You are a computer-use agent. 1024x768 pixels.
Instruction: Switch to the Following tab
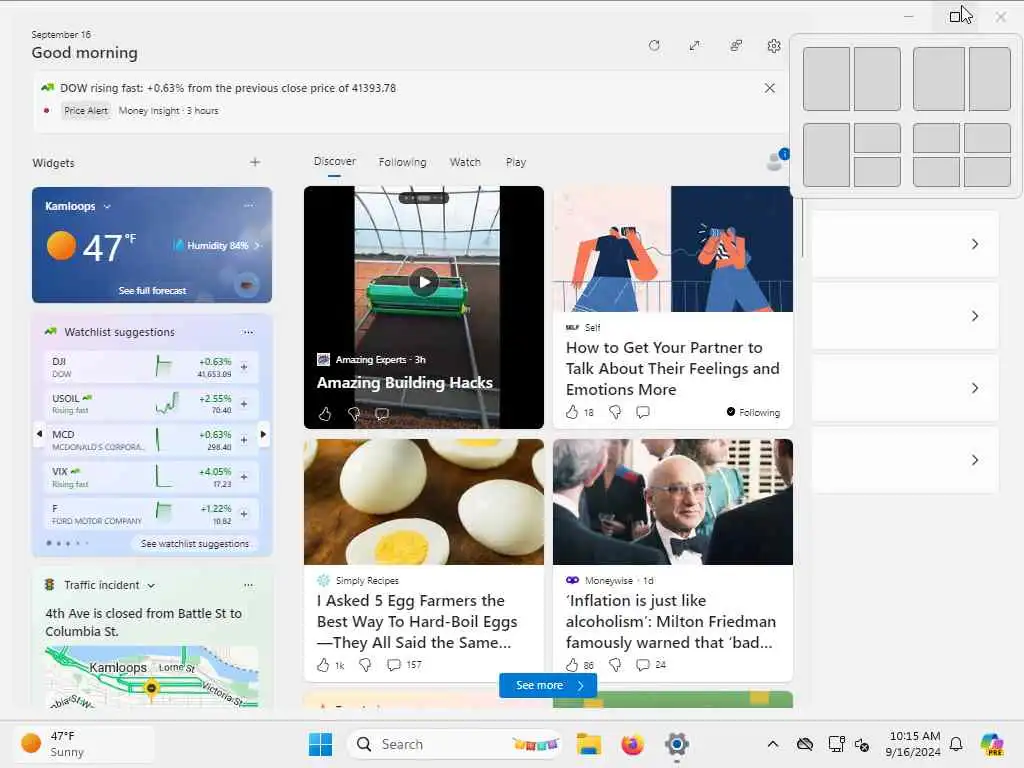[402, 162]
